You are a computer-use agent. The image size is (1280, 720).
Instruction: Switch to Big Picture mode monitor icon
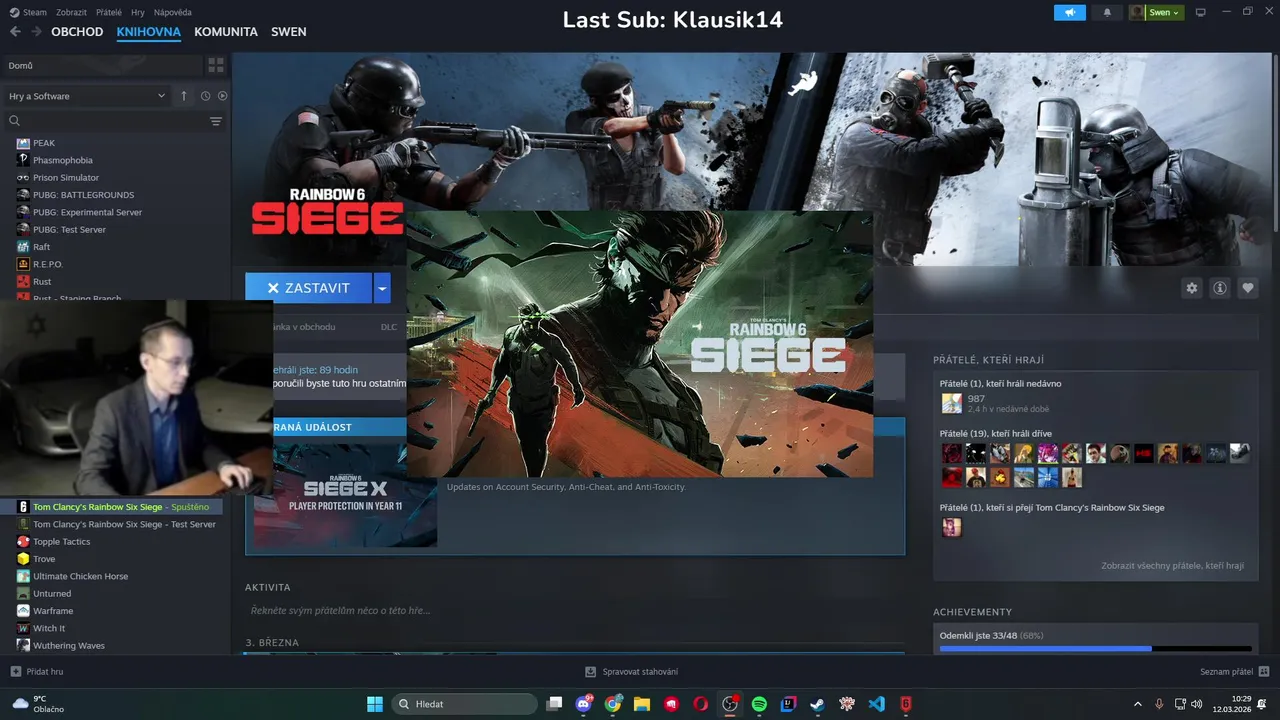1201,12
